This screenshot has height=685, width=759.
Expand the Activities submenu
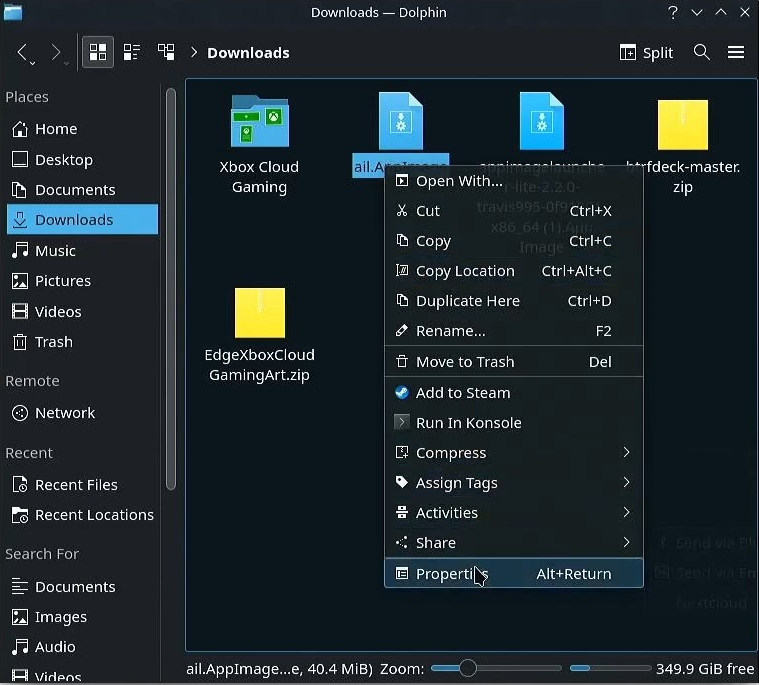[x=514, y=513]
